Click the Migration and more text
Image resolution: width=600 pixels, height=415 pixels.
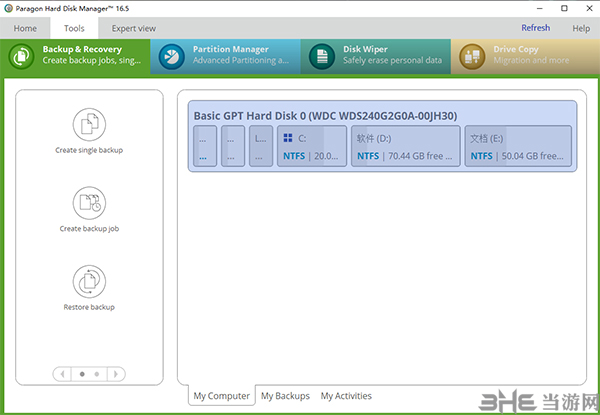tap(531, 60)
